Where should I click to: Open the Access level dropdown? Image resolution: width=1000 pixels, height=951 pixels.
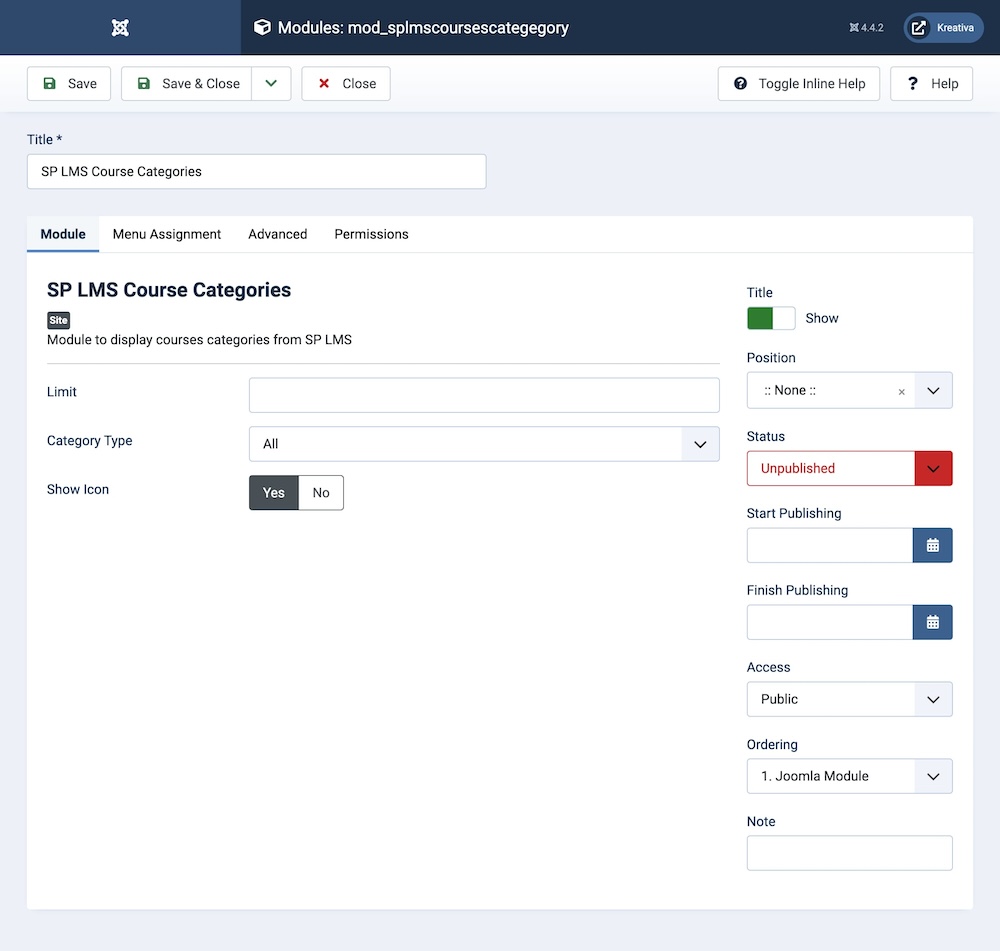[849, 699]
